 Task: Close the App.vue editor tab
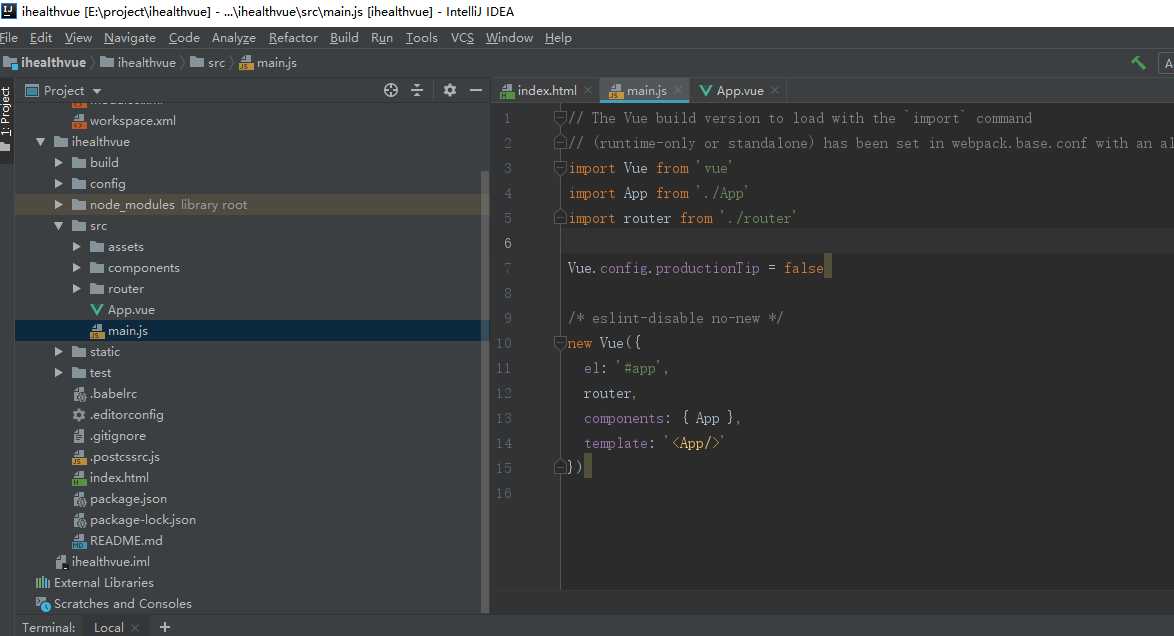775,91
